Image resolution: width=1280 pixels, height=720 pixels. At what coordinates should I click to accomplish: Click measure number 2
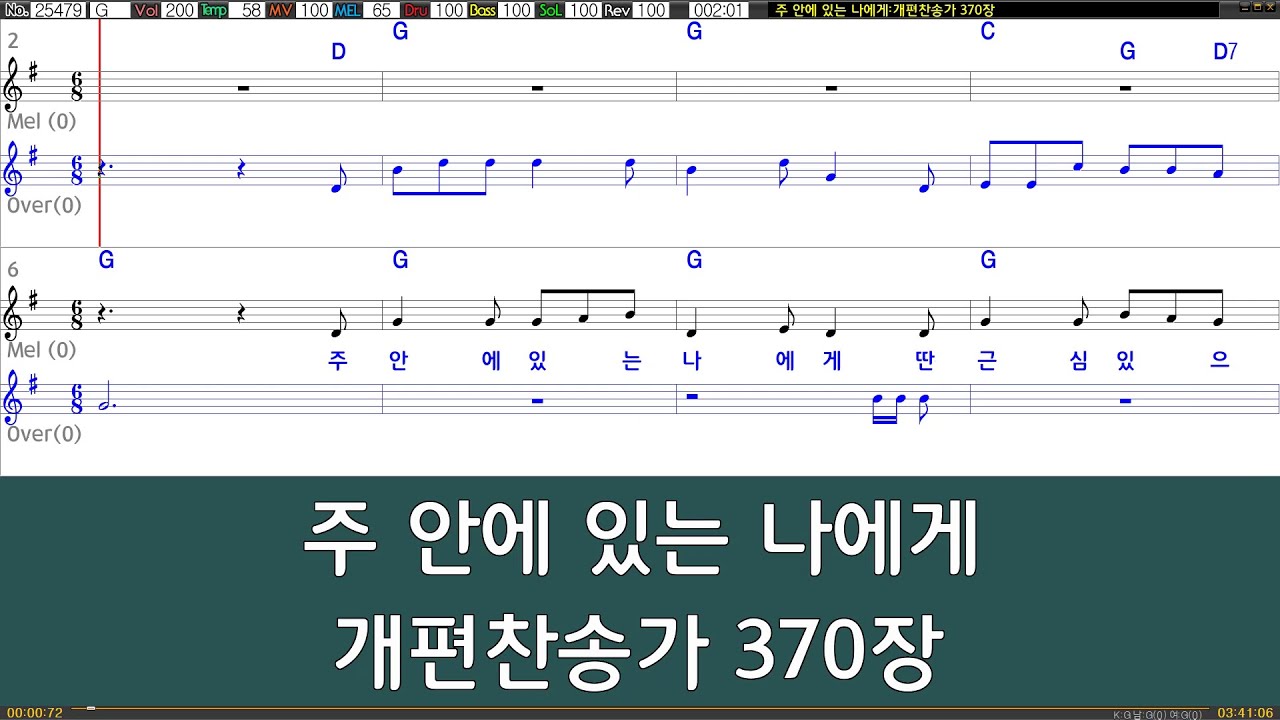(x=13, y=41)
